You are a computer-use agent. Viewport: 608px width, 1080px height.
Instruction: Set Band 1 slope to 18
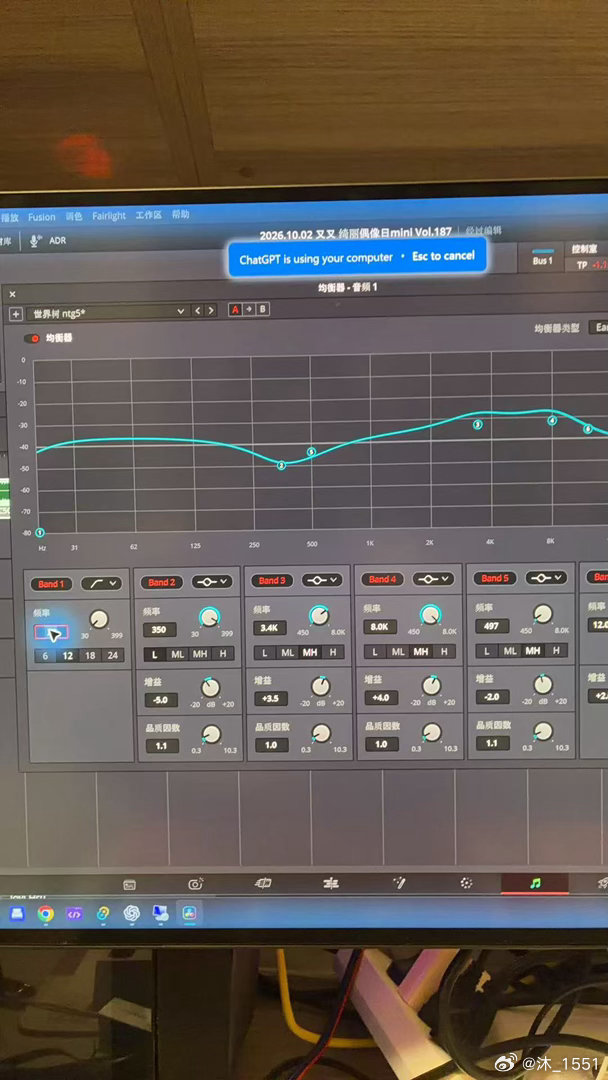(x=90, y=656)
